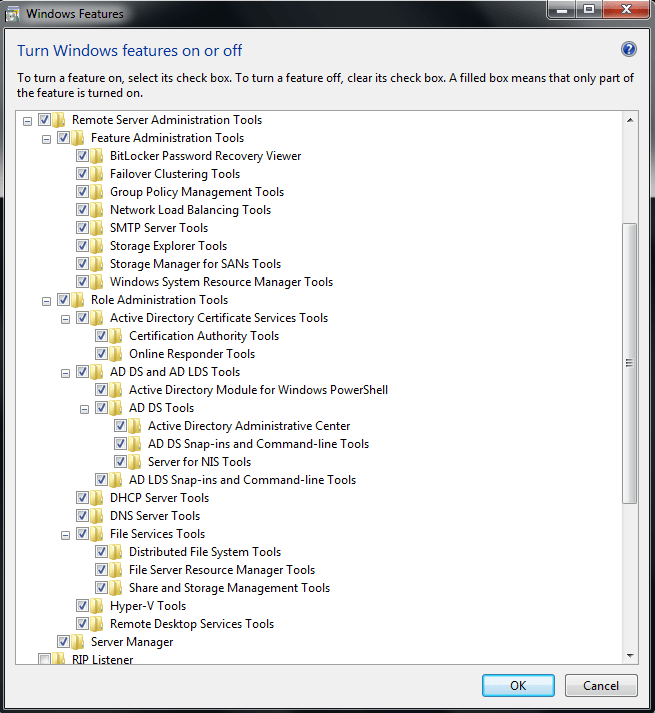This screenshot has height=713, width=655.
Task: Click folder icon beside Server Manager
Action: pos(77,642)
